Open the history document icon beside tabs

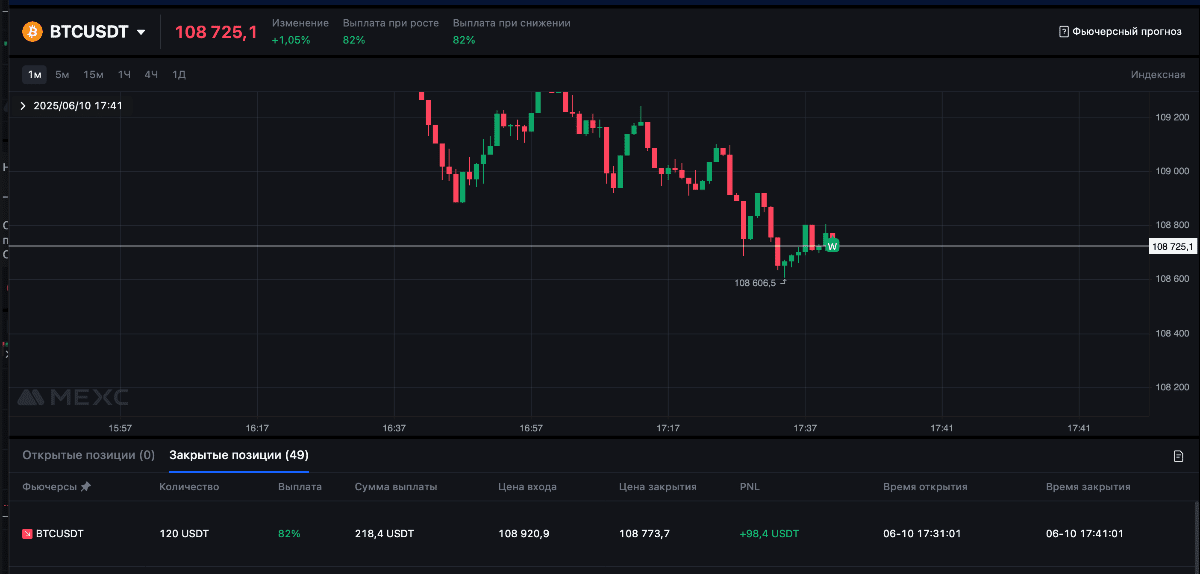1178,456
